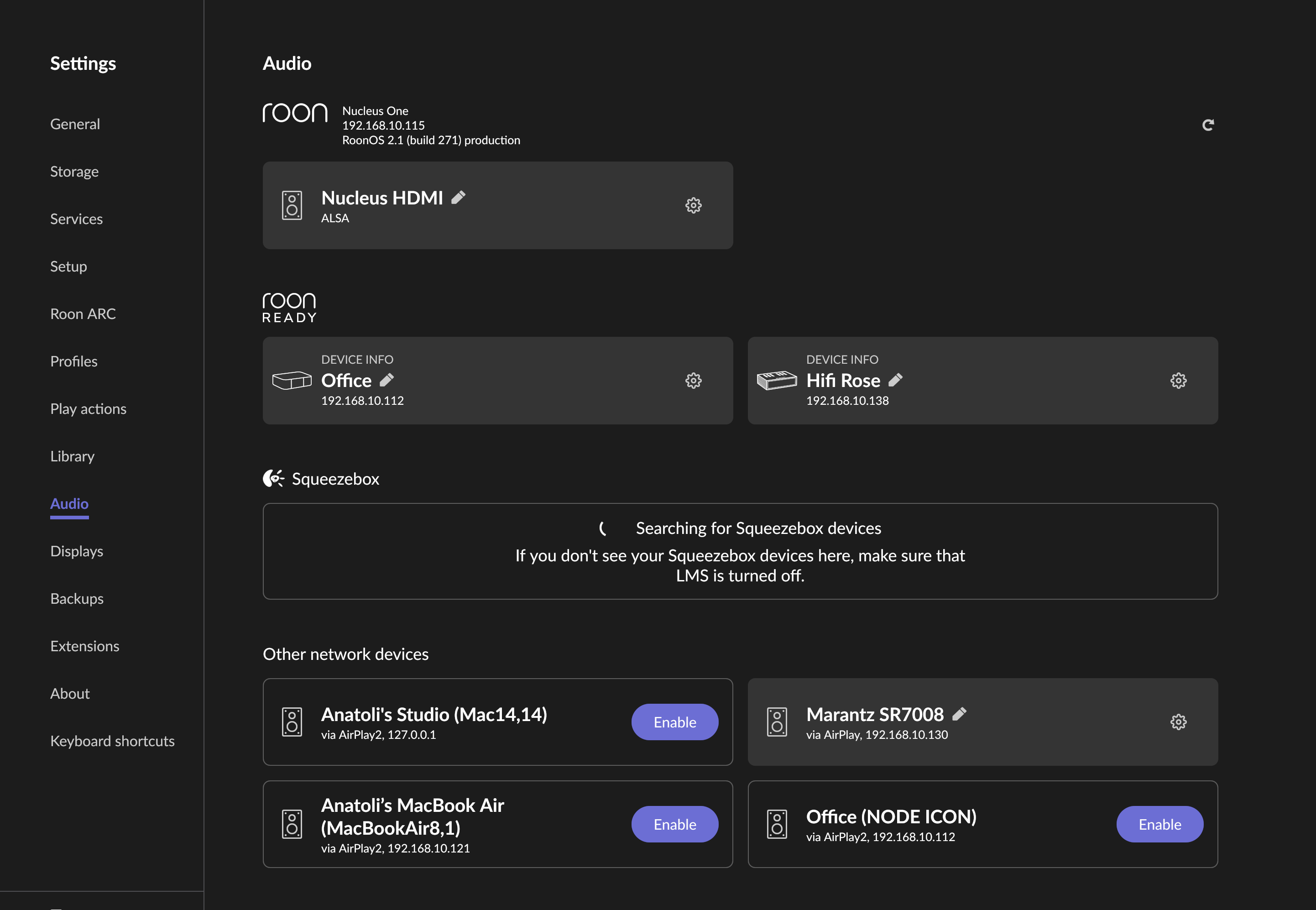Enable Anatoli's Studio (Mac14,14) device

pos(675,722)
